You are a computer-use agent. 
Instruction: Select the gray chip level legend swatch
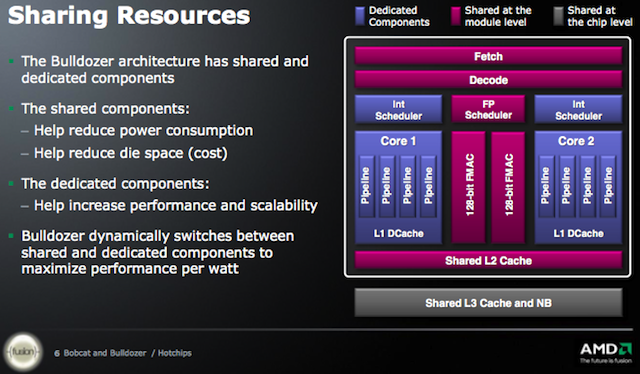point(558,16)
